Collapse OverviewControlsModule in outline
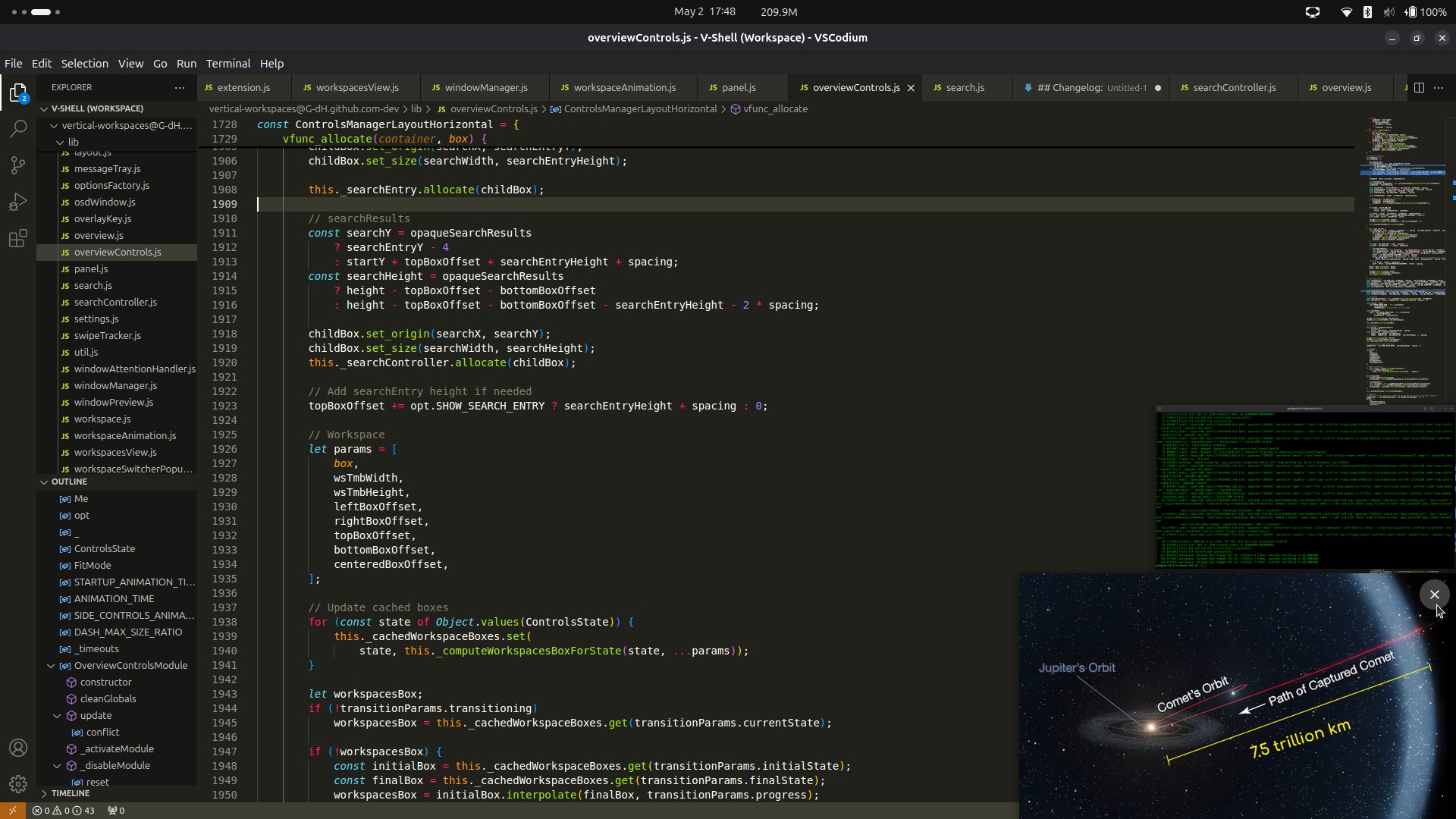 51,666
